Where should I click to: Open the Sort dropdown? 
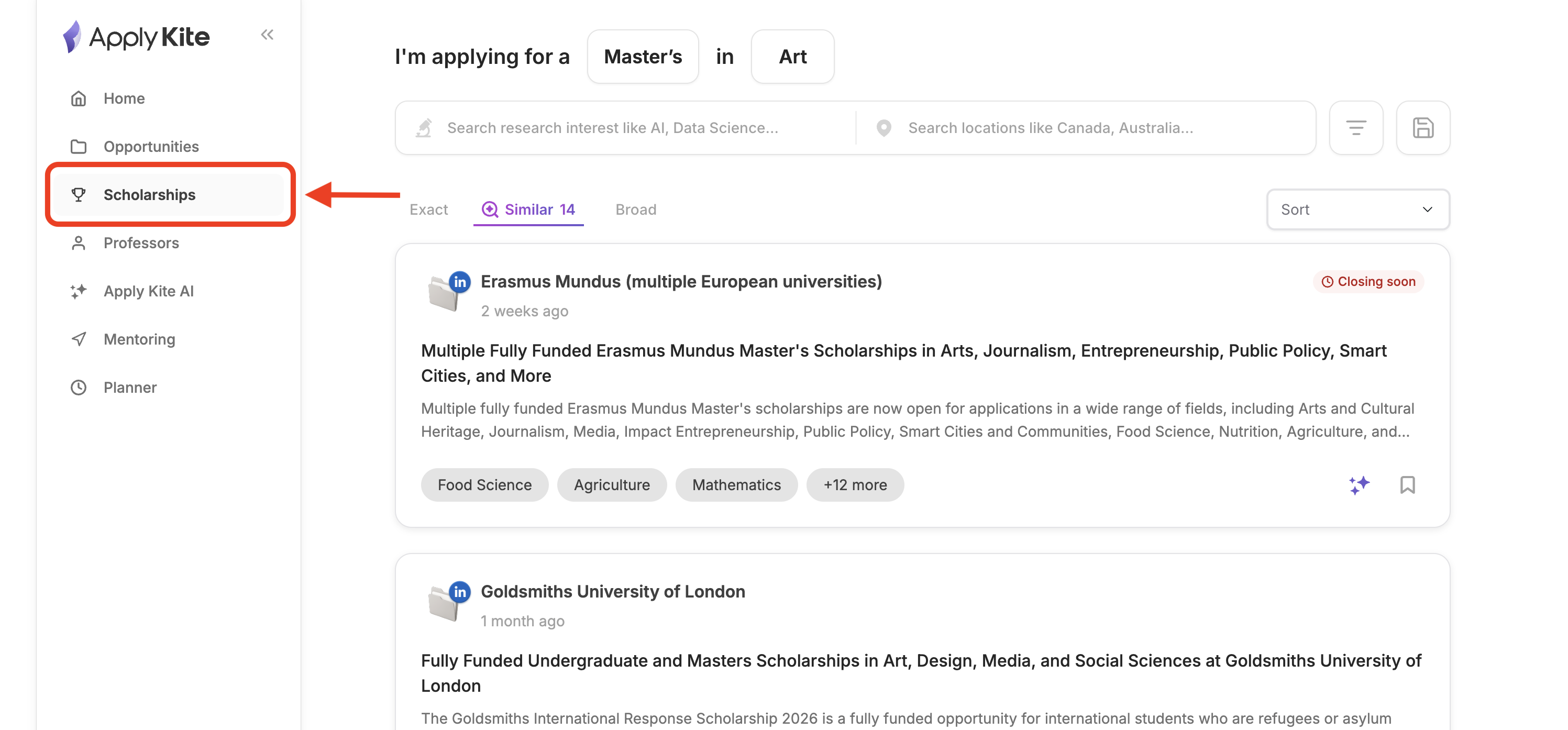(x=1357, y=209)
